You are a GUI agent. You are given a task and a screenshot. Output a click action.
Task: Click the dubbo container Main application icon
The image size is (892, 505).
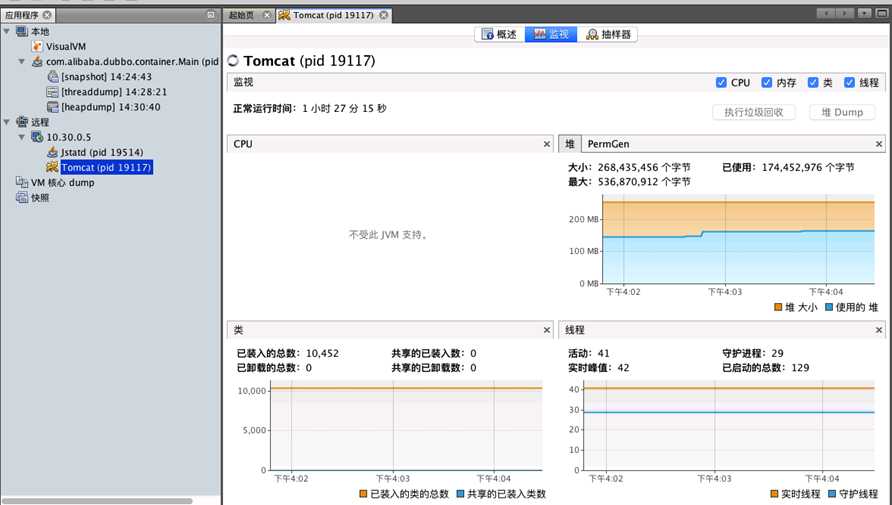(x=37, y=61)
